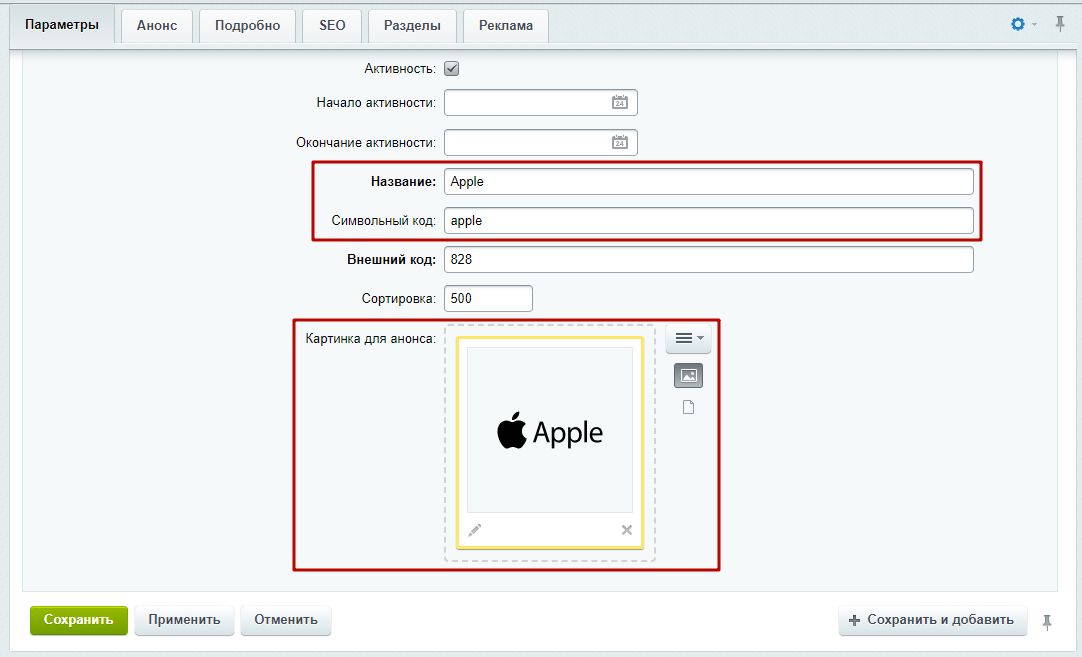Focus the Символьный код field
This screenshot has width=1082, height=657.
[709, 221]
